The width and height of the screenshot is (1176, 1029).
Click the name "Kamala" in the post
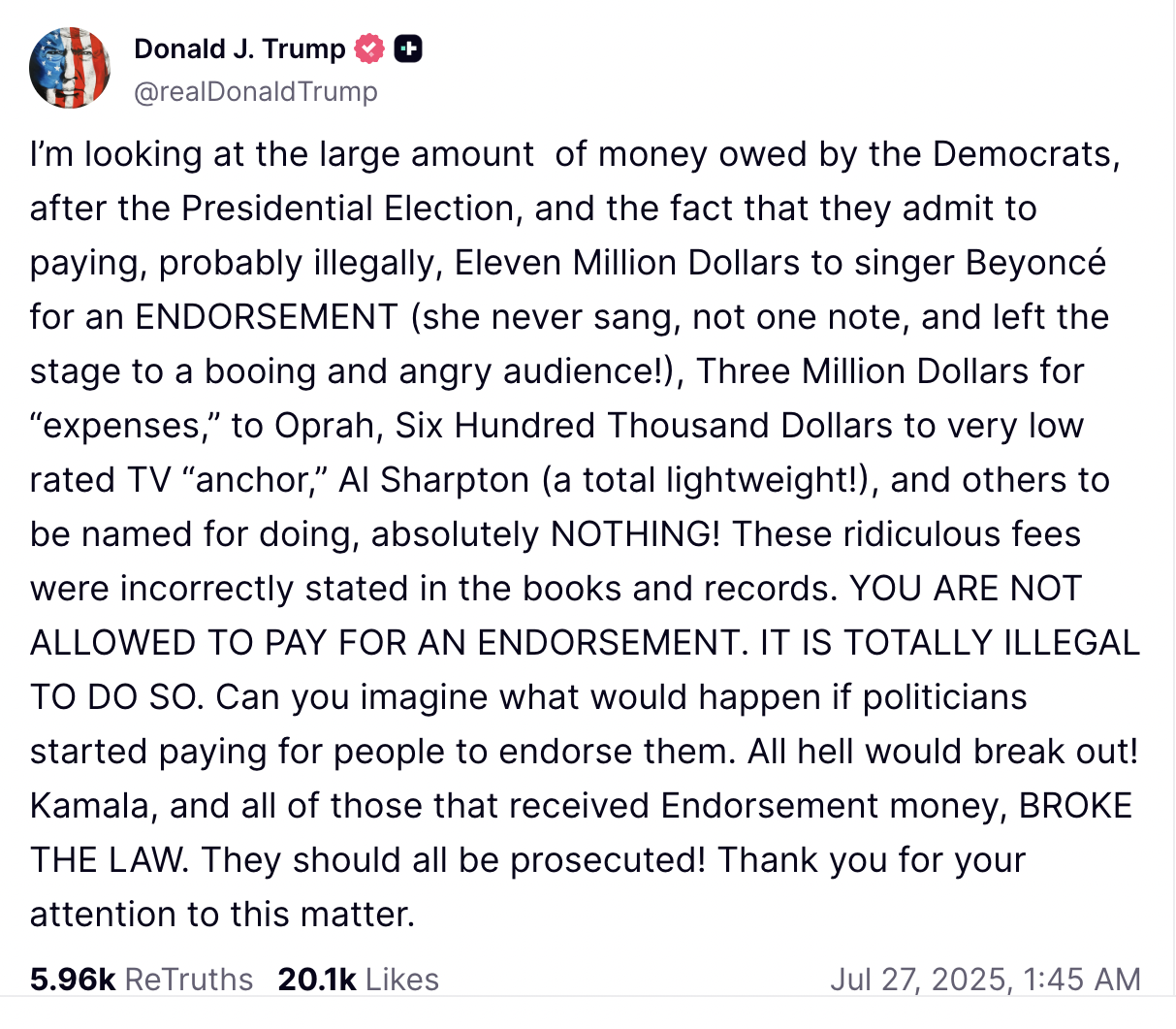coord(90,806)
